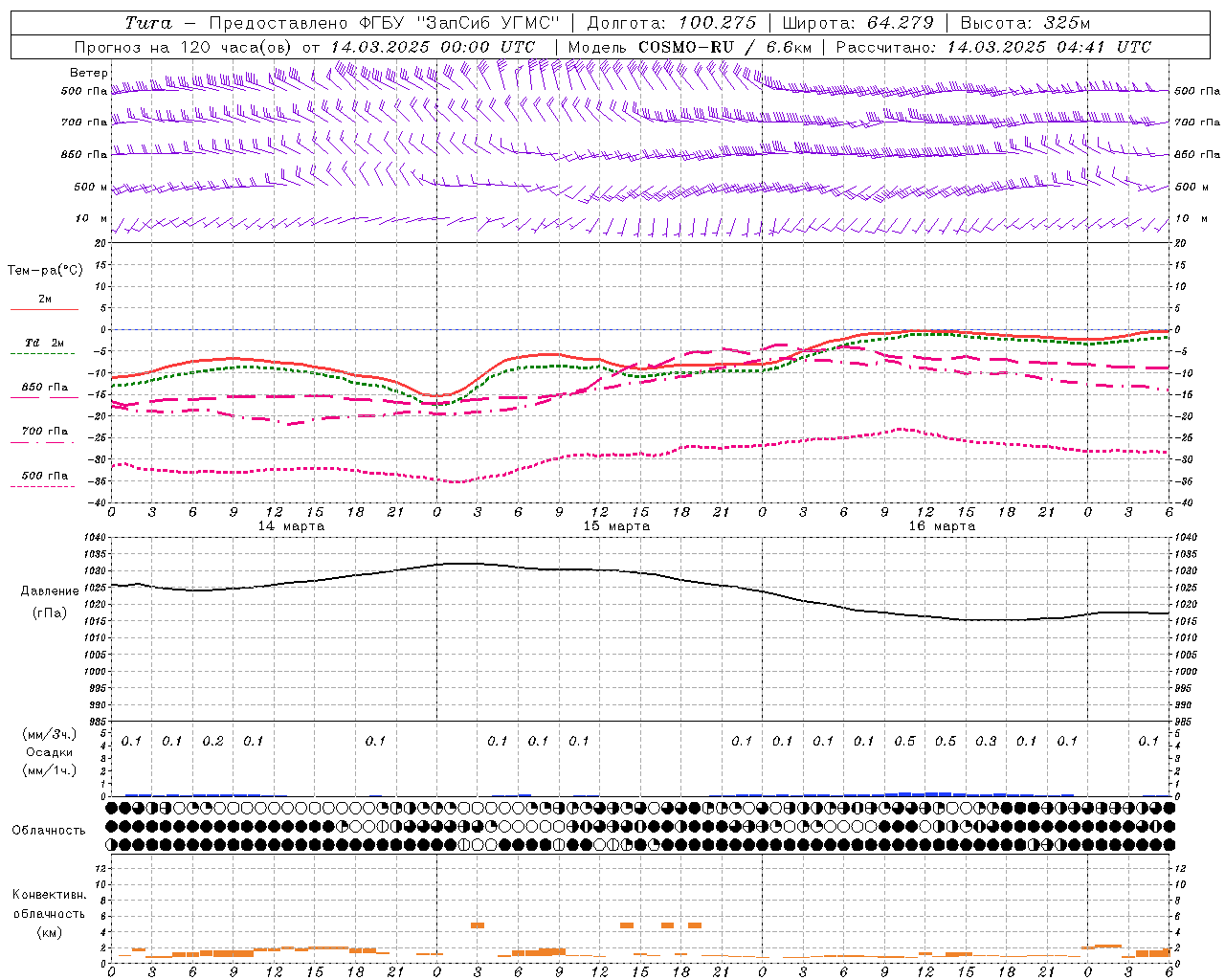The height and width of the screenshot is (980, 1225).
Task: Click the "(мм/1ч.)" precipitation unit label
Action: pyautogui.click(x=50, y=770)
